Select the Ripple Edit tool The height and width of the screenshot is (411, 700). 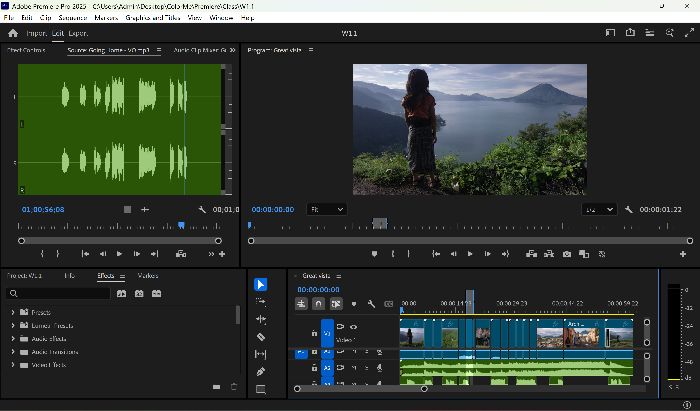pos(261,319)
